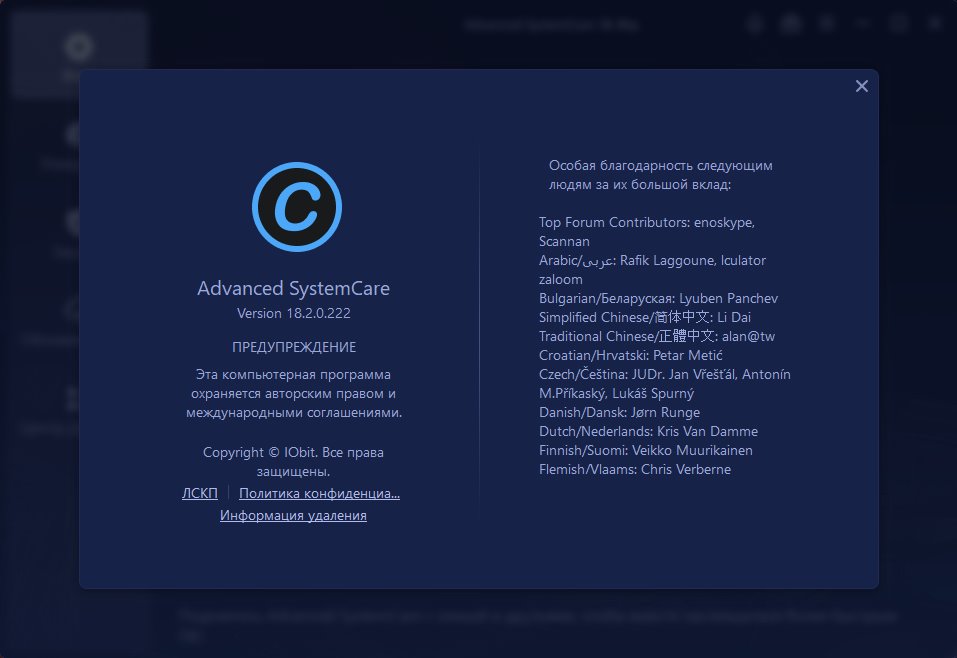Click the Advanced SystemCare product name text
957x658 pixels.
(x=293, y=288)
